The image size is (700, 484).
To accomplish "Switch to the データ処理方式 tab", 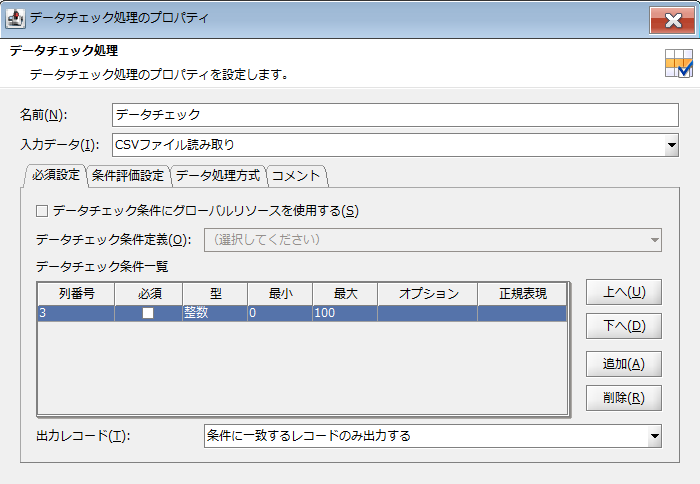I will [x=217, y=176].
